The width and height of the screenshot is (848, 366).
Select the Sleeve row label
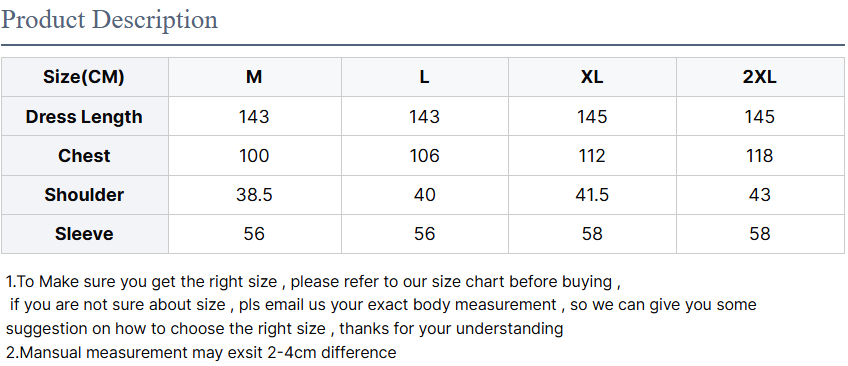pyautogui.click(x=84, y=234)
